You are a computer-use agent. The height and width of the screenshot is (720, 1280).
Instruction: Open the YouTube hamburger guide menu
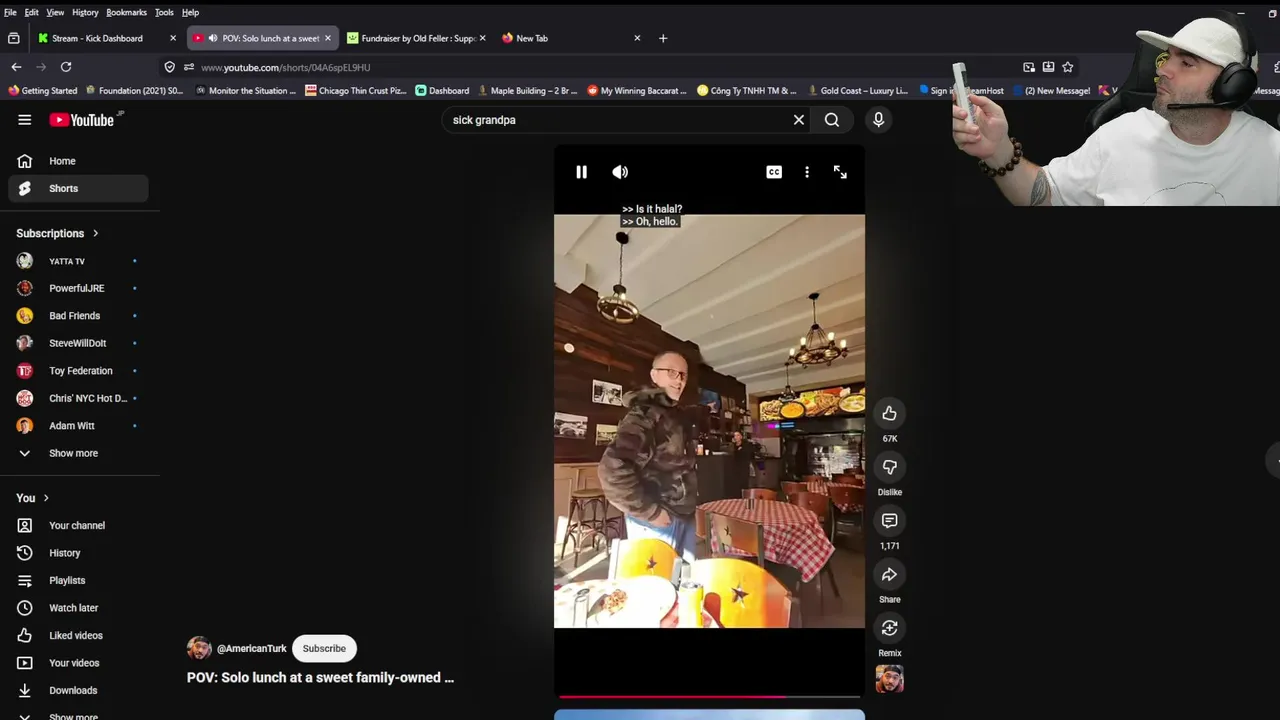point(24,120)
